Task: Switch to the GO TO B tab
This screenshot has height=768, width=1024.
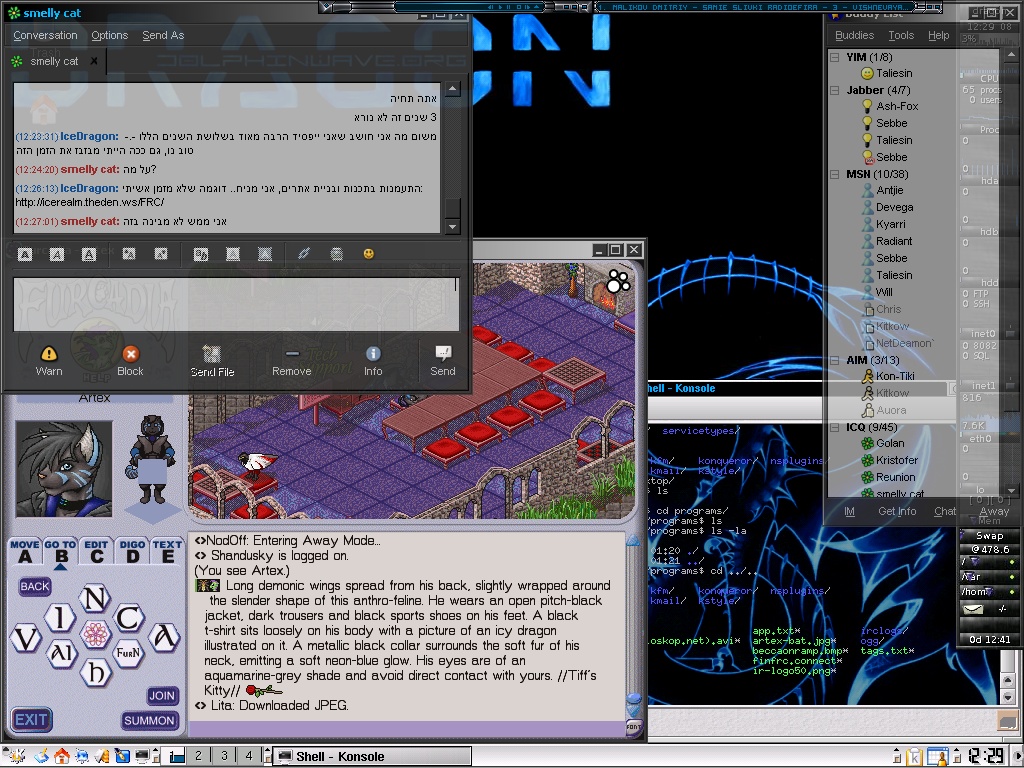Action: tap(61, 552)
